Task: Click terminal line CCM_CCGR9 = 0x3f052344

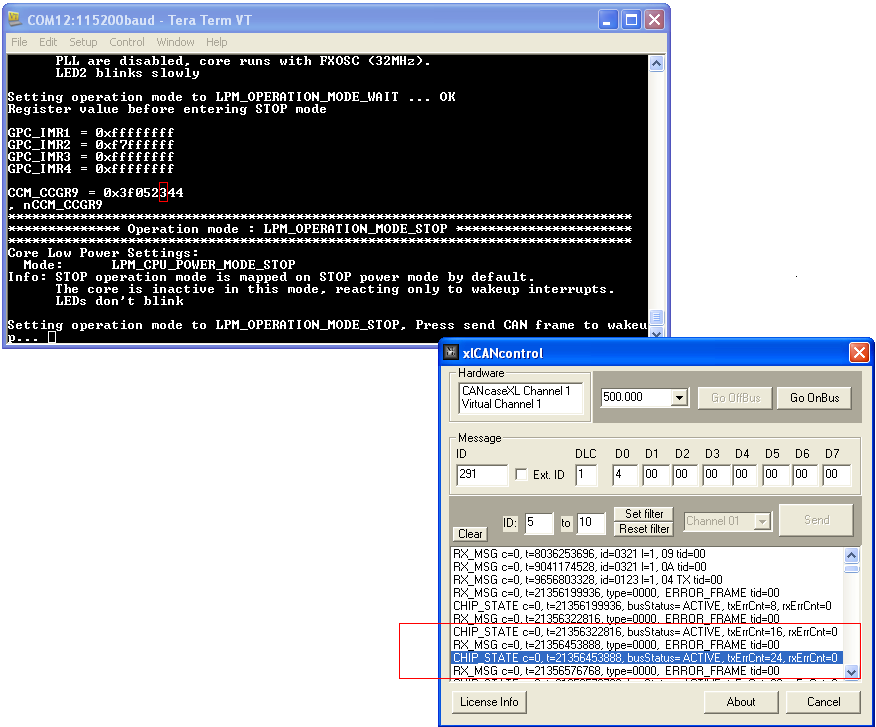Action: (95, 193)
